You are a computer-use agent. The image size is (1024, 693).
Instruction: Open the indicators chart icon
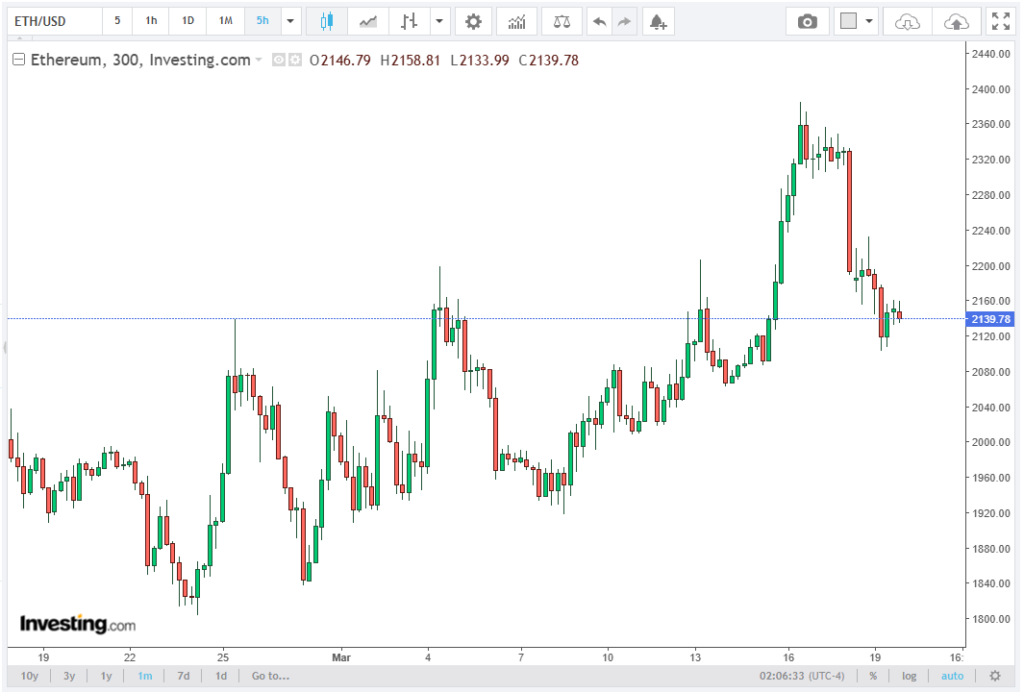tap(517, 21)
